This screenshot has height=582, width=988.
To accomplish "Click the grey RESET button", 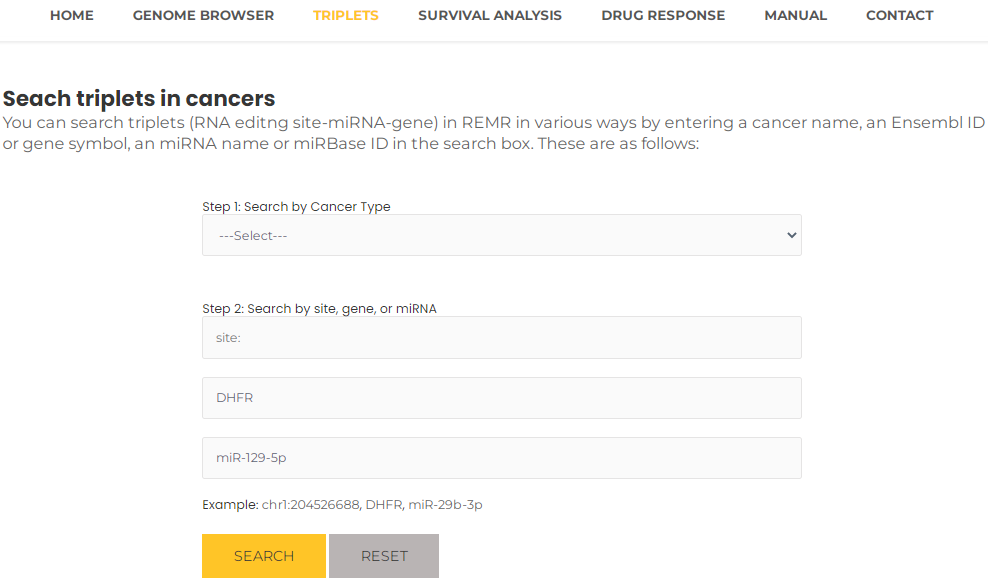I will point(384,556).
